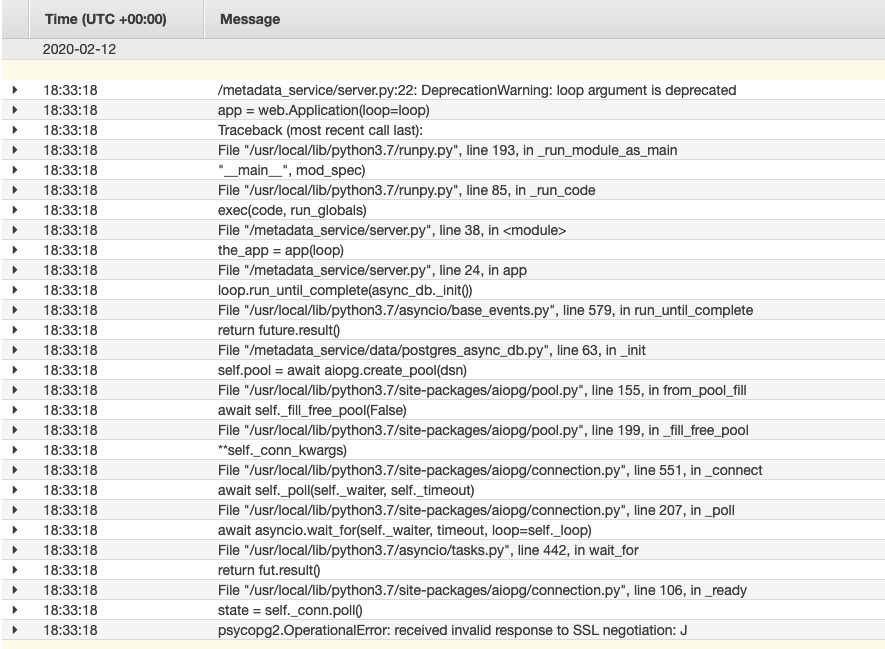This screenshot has height=649, width=885.
Task: Expand the postgres_async_db.py line 63 entry
Action: click(13, 350)
